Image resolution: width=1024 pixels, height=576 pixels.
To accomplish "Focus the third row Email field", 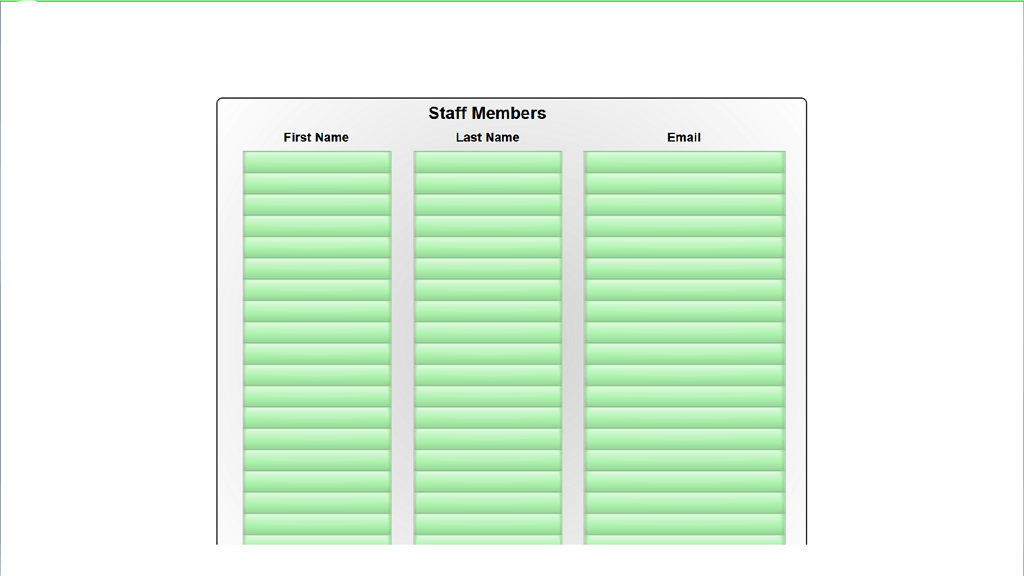I will coord(684,205).
